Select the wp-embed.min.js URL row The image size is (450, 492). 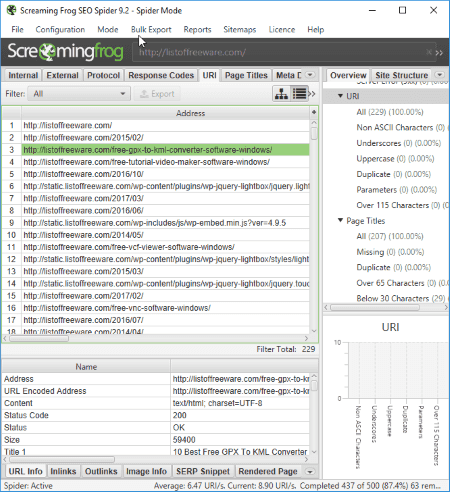click(156, 223)
